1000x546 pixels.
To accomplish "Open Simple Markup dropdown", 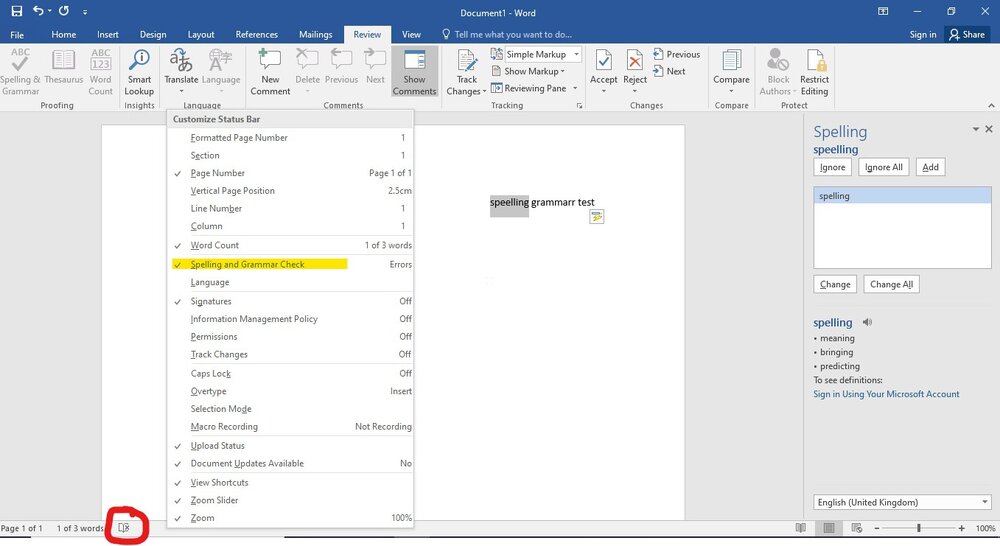I will pos(576,54).
